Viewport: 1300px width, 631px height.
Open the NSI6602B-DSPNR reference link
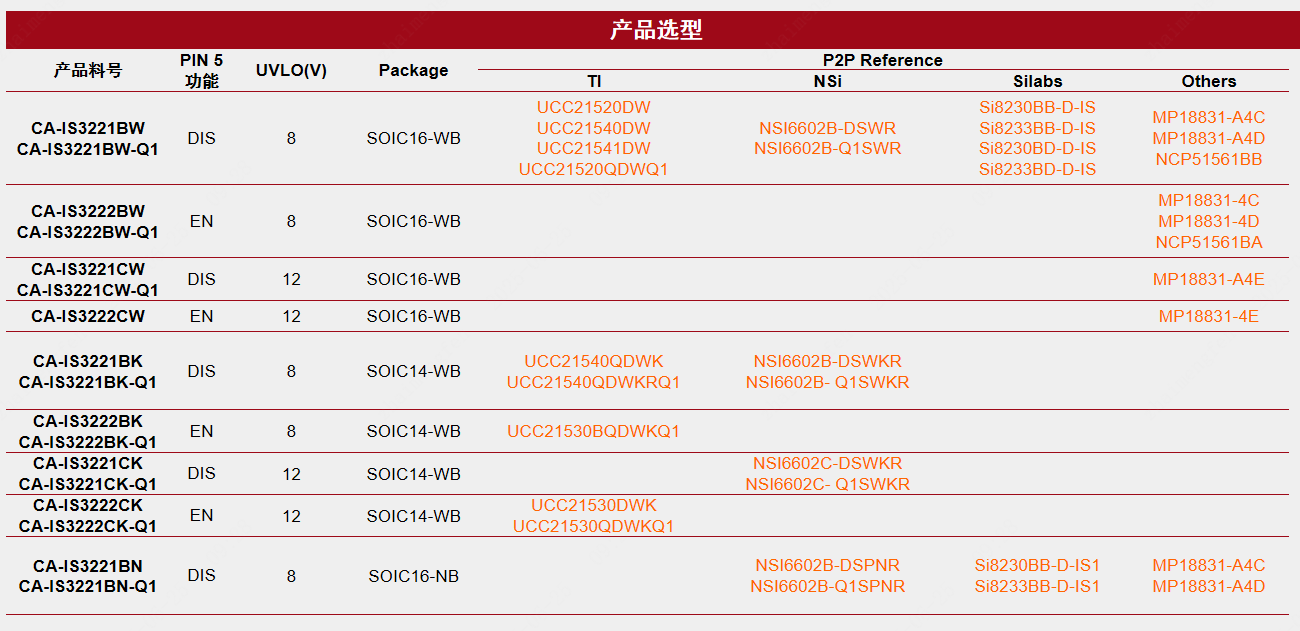[x=827, y=565]
